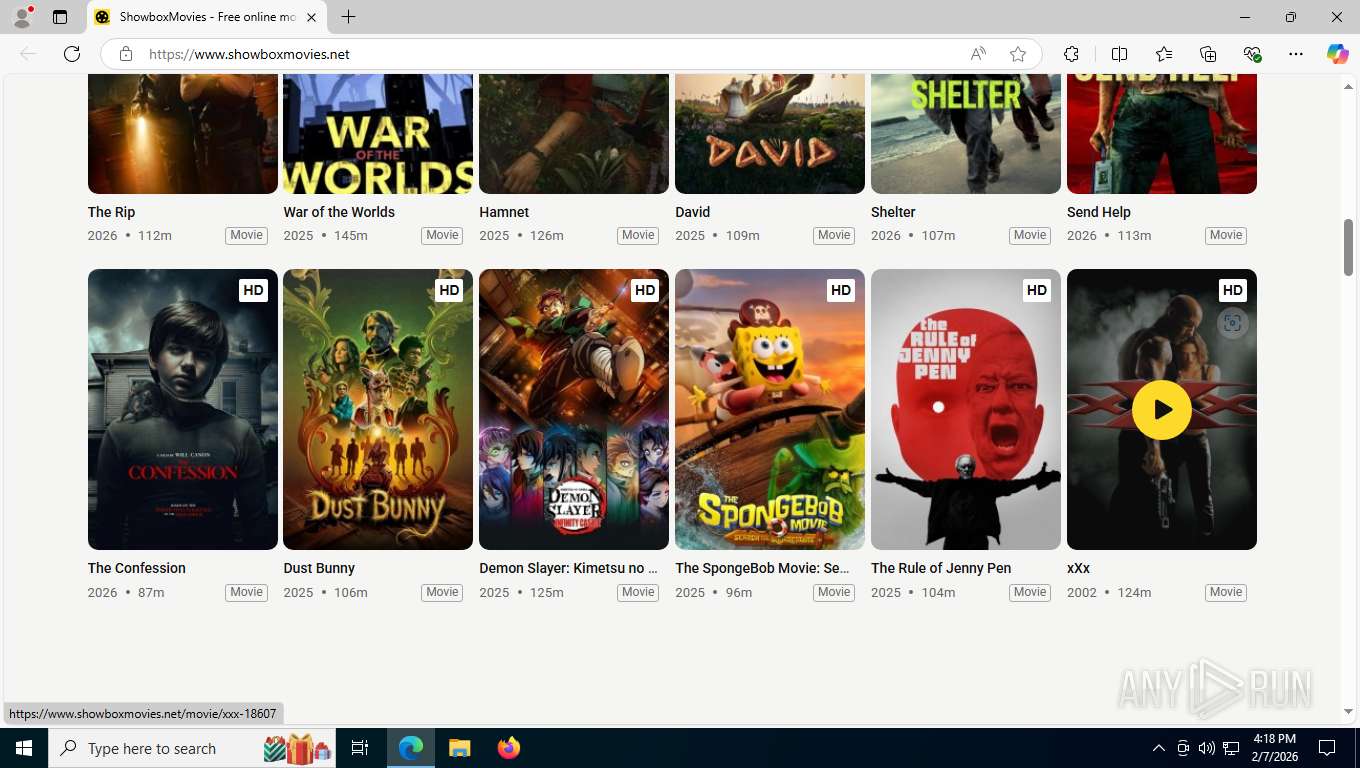The height and width of the screenshot is (768, 1360).
Task: Click 'xXx' title link
Action: tap(1078, 568)
